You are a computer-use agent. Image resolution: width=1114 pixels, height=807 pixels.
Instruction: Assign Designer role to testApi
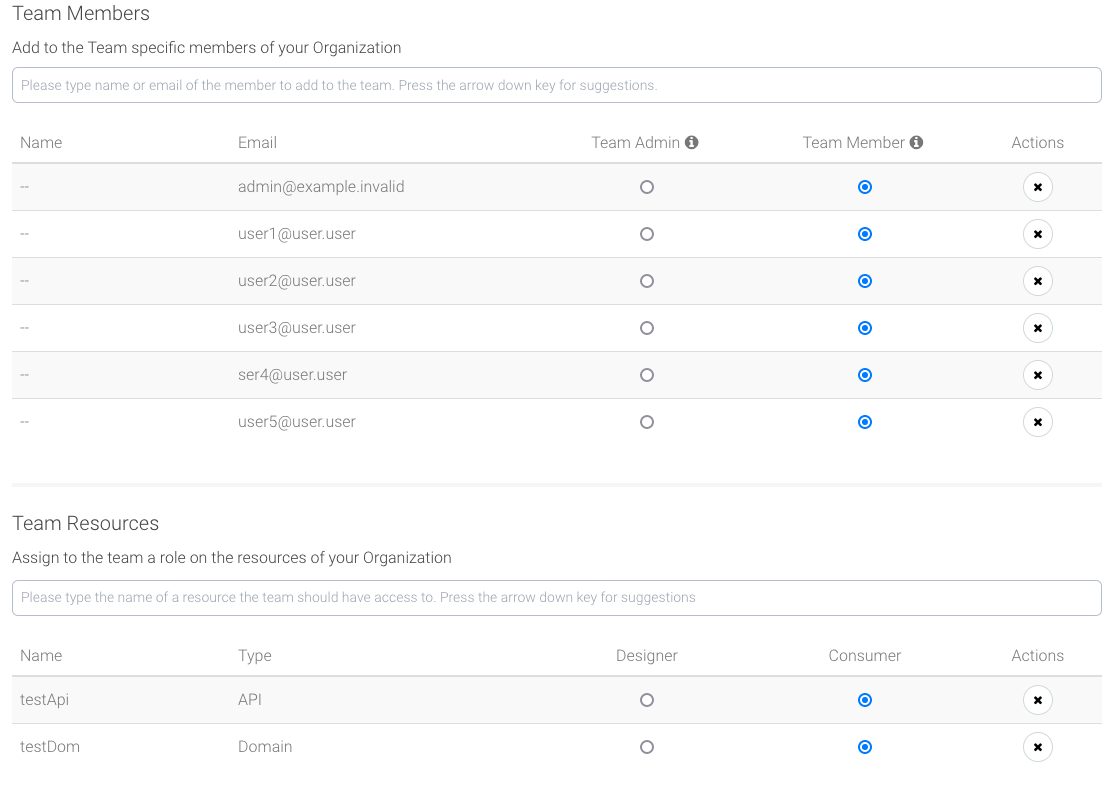click(x=647, y=700)
